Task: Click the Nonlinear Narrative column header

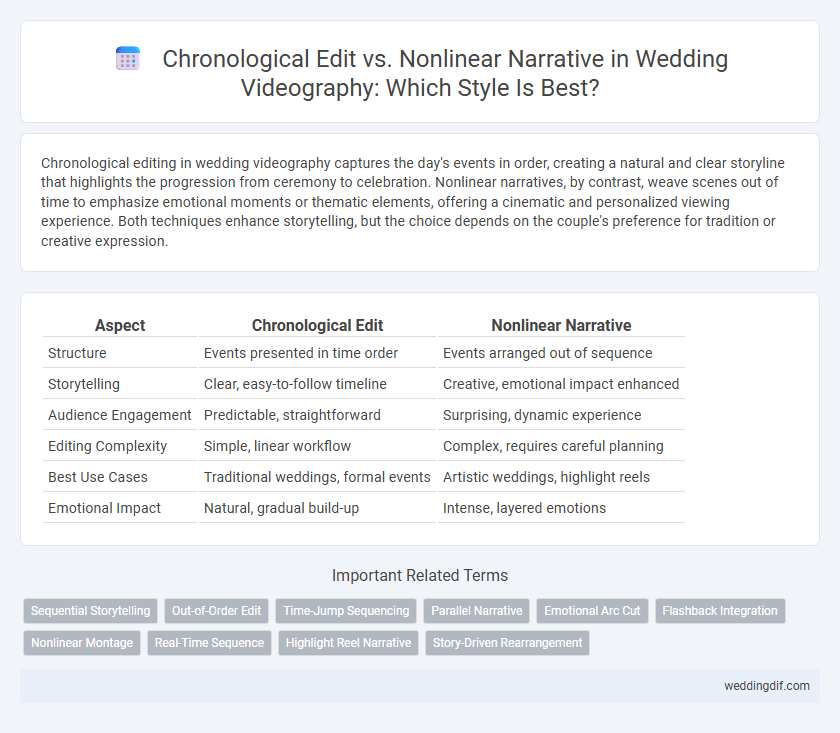Action: tap(561, 325)
